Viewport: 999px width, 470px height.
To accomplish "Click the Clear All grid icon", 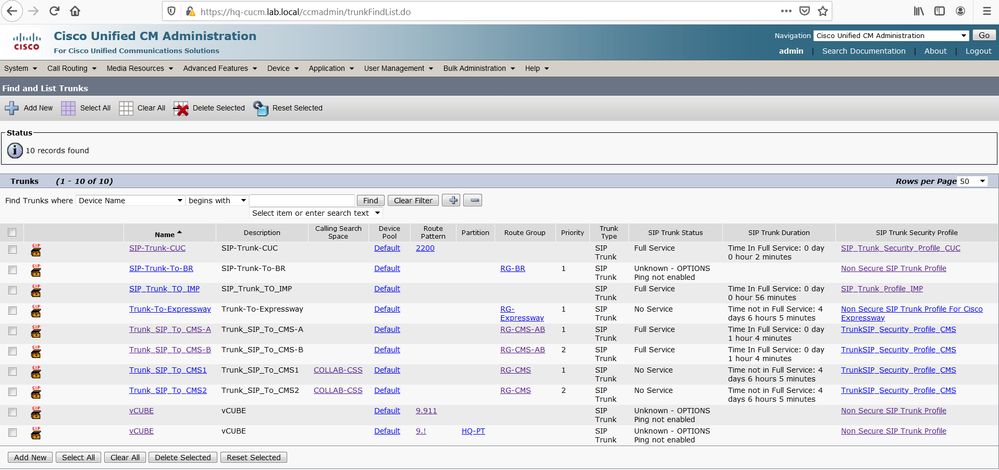I will click(x=126, y=108).
